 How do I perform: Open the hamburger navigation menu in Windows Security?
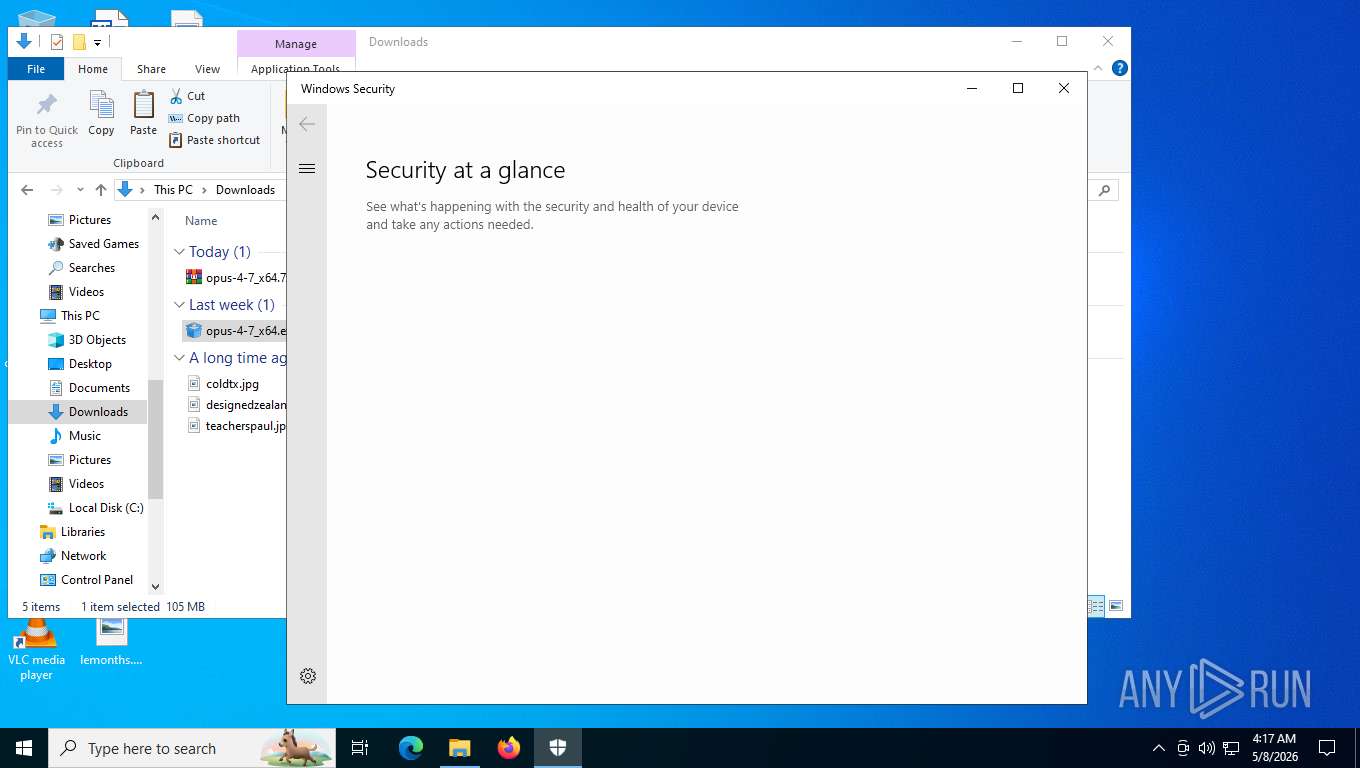(x=307, y=168)
